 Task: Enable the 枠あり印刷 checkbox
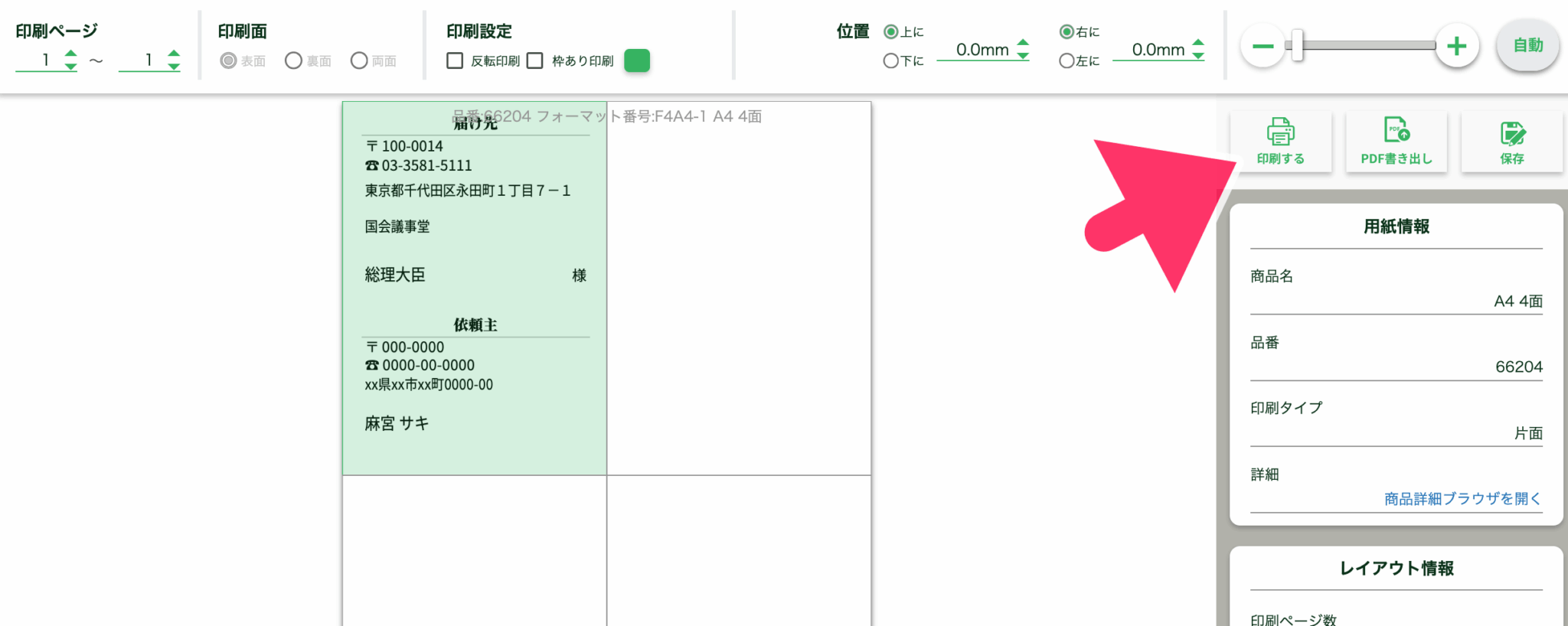535,60
